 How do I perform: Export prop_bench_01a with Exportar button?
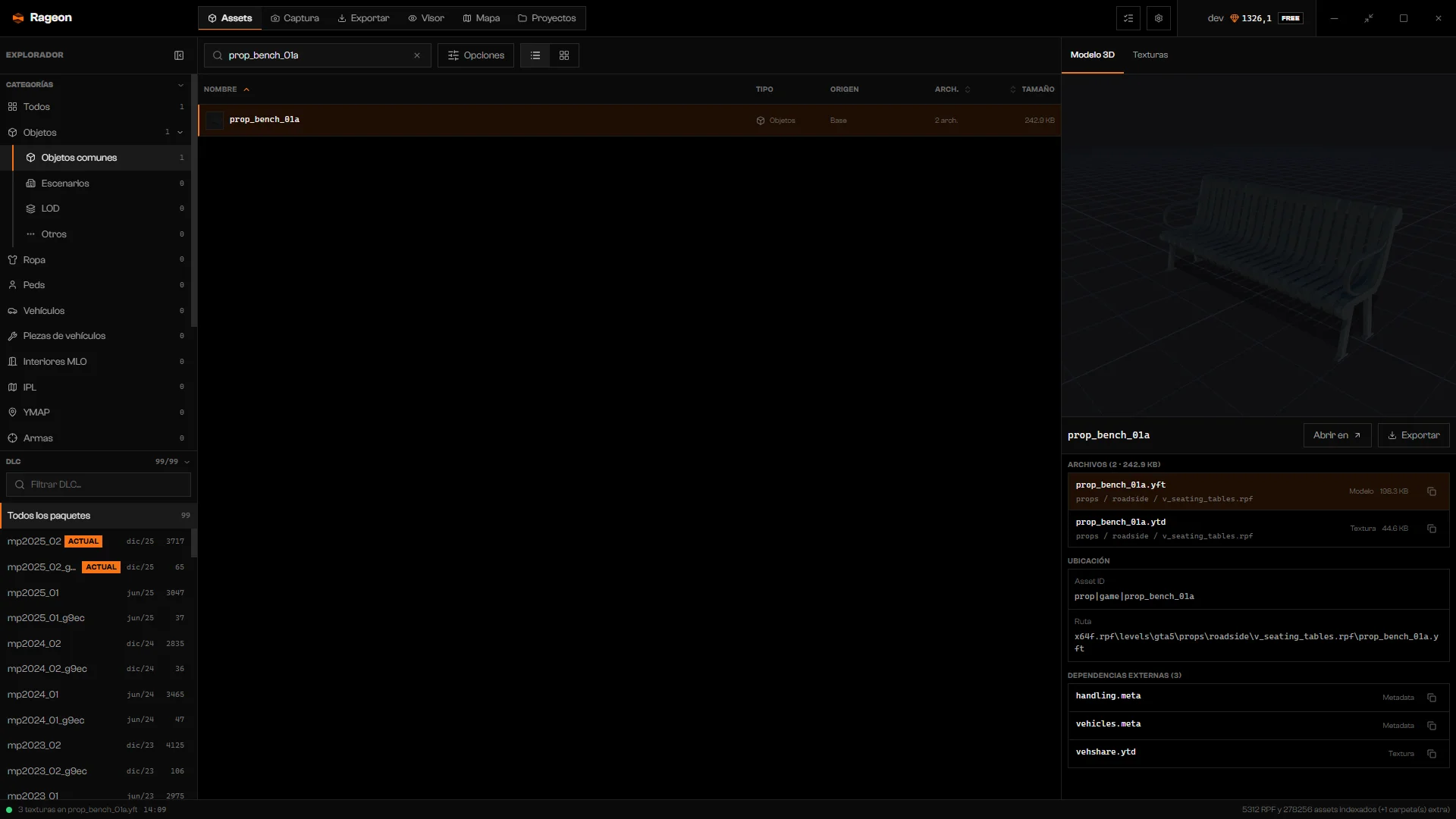point(1414,435)
